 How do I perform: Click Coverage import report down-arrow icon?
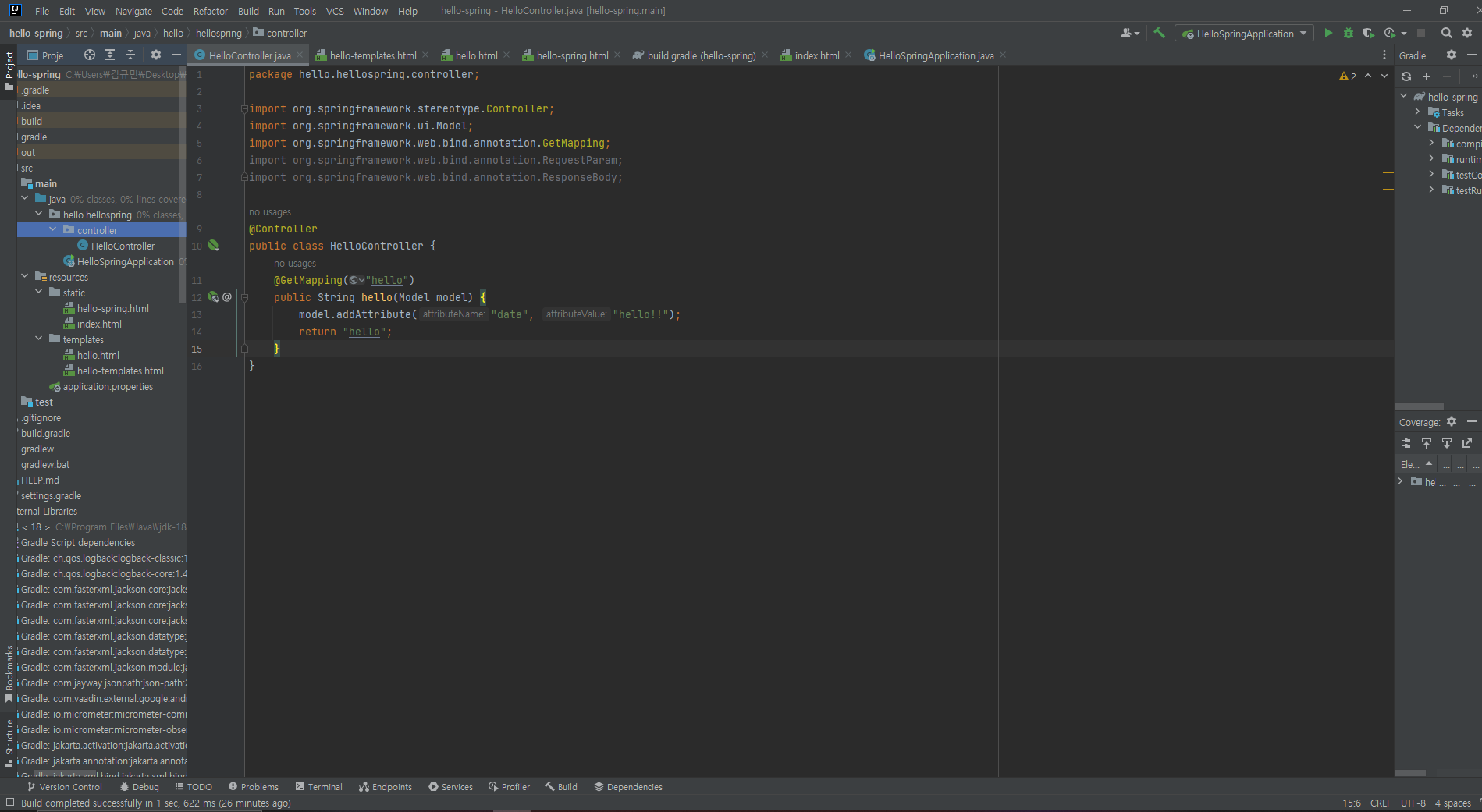(x=1447, y=443)
